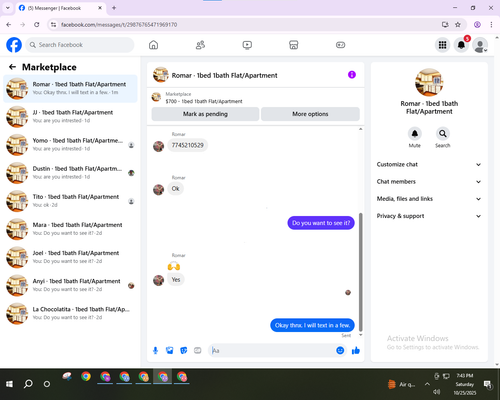Open the $700 1bed 1bath listing link
The width and height of the screenshot is (500, 400).
(x=204, y=101)
